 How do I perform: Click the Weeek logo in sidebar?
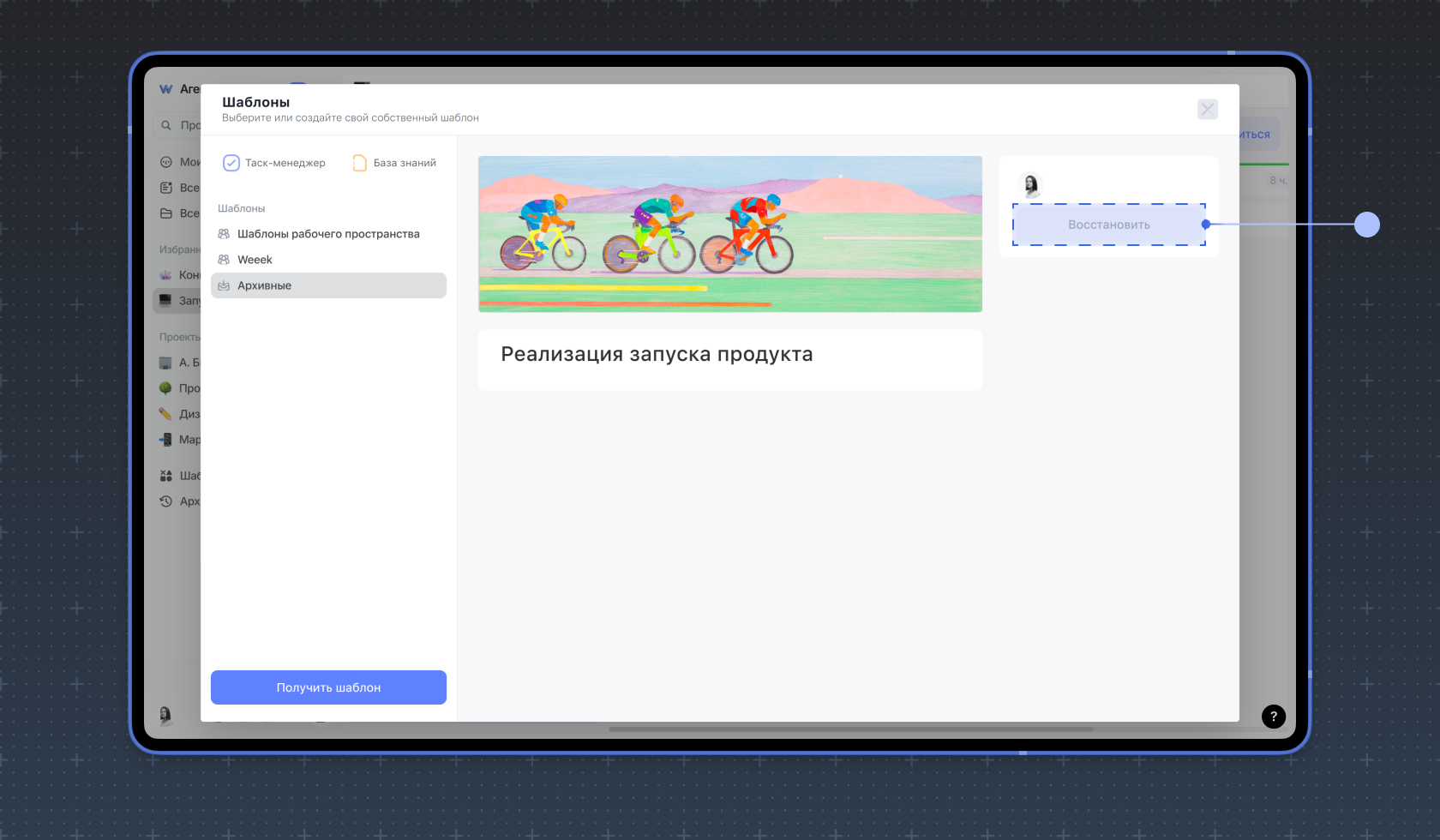tap(166, 89)
